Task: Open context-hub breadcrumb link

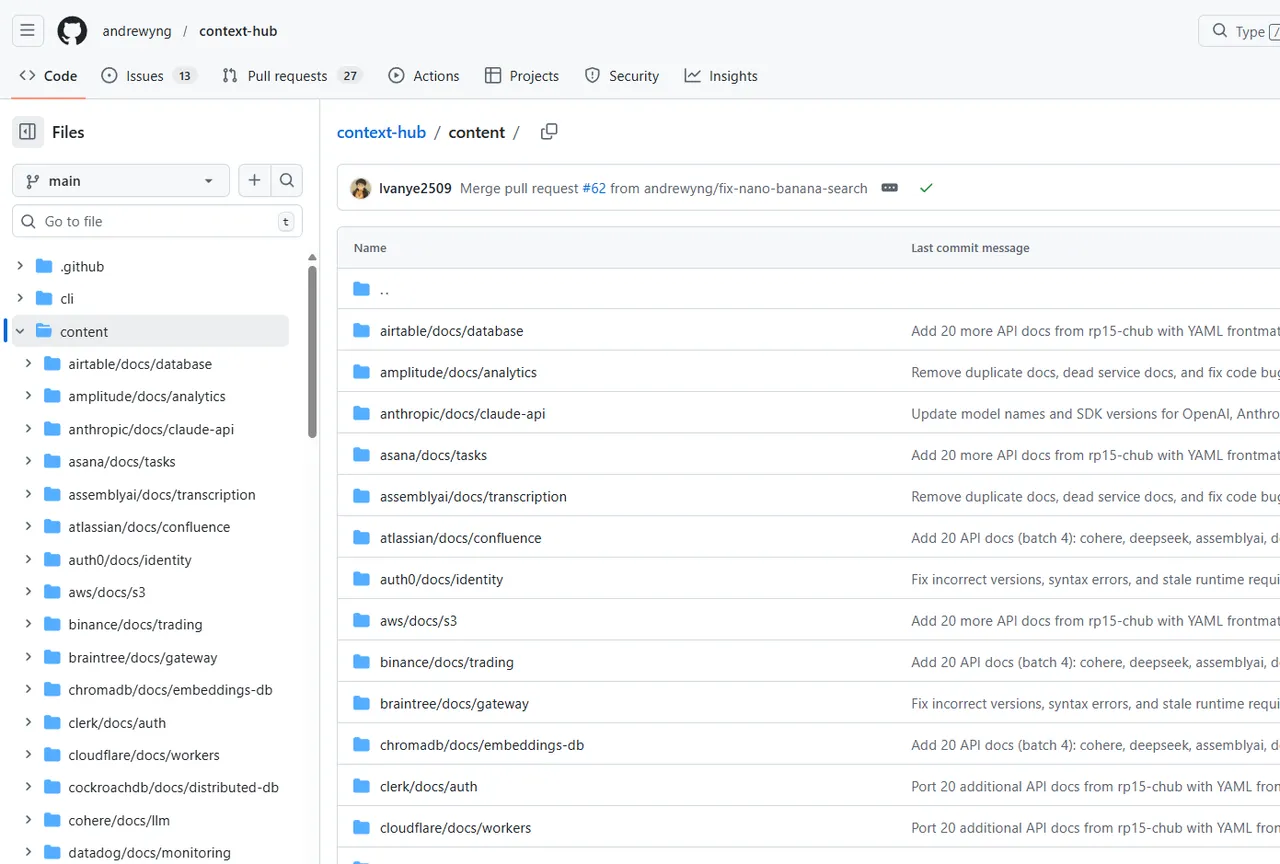Action: tap(381, 132)
